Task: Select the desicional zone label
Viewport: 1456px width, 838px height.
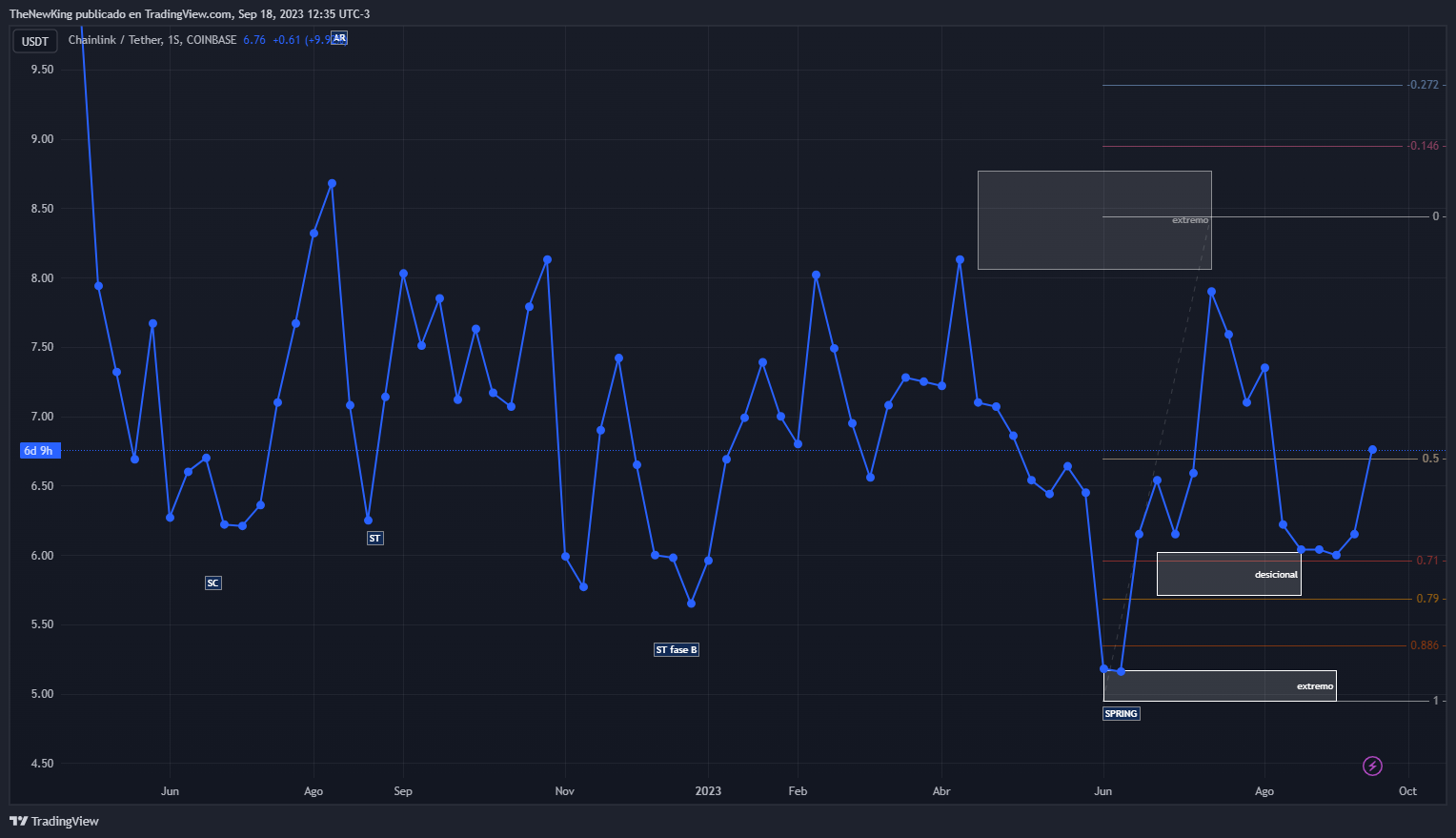Action: 1276,575
